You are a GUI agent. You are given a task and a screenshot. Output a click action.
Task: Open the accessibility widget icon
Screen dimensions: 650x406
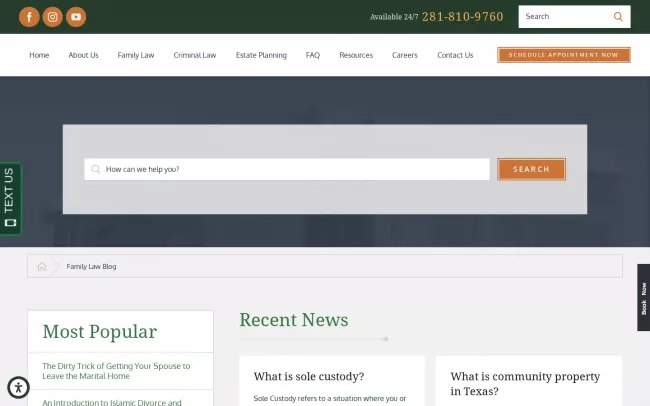tap(18, 387)
